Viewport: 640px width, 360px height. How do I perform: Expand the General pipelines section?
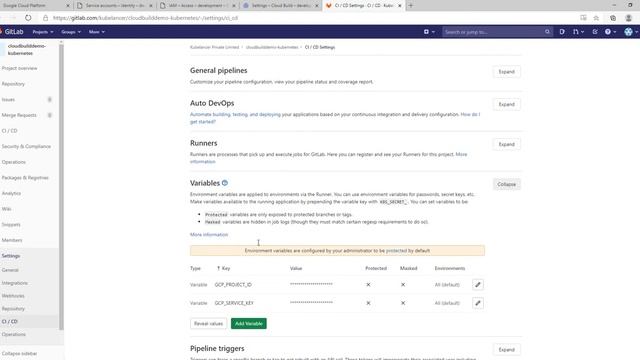[506, 72]
